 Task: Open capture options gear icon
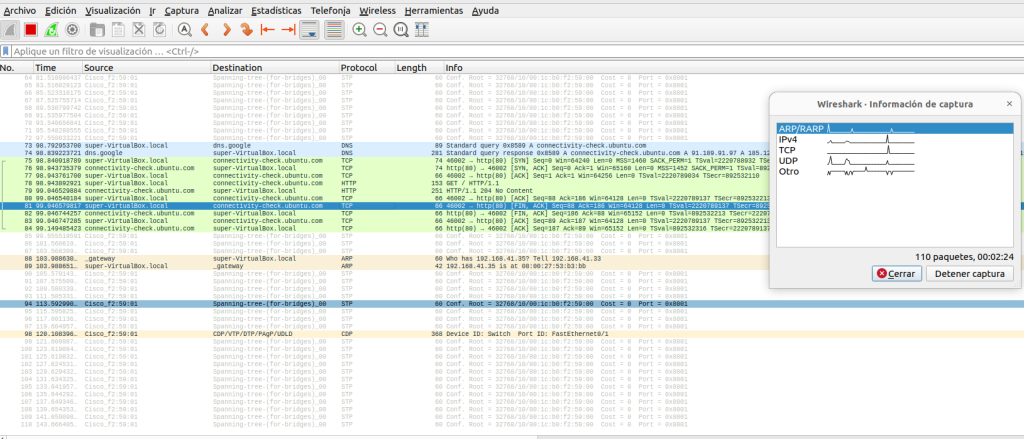click(x=72, y=30)
